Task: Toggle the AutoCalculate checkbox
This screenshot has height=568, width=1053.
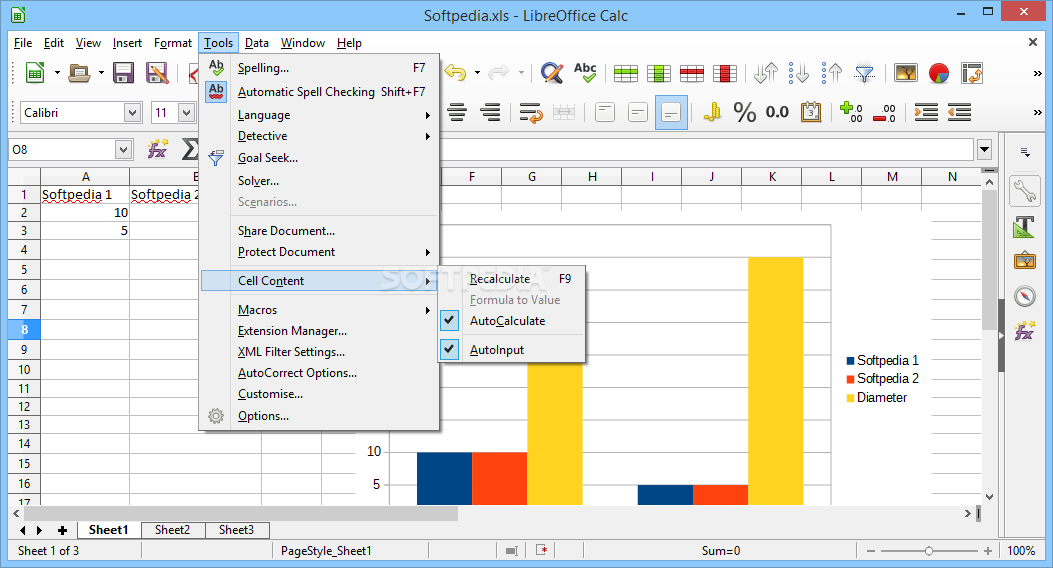Action: [x=449, y=321]
